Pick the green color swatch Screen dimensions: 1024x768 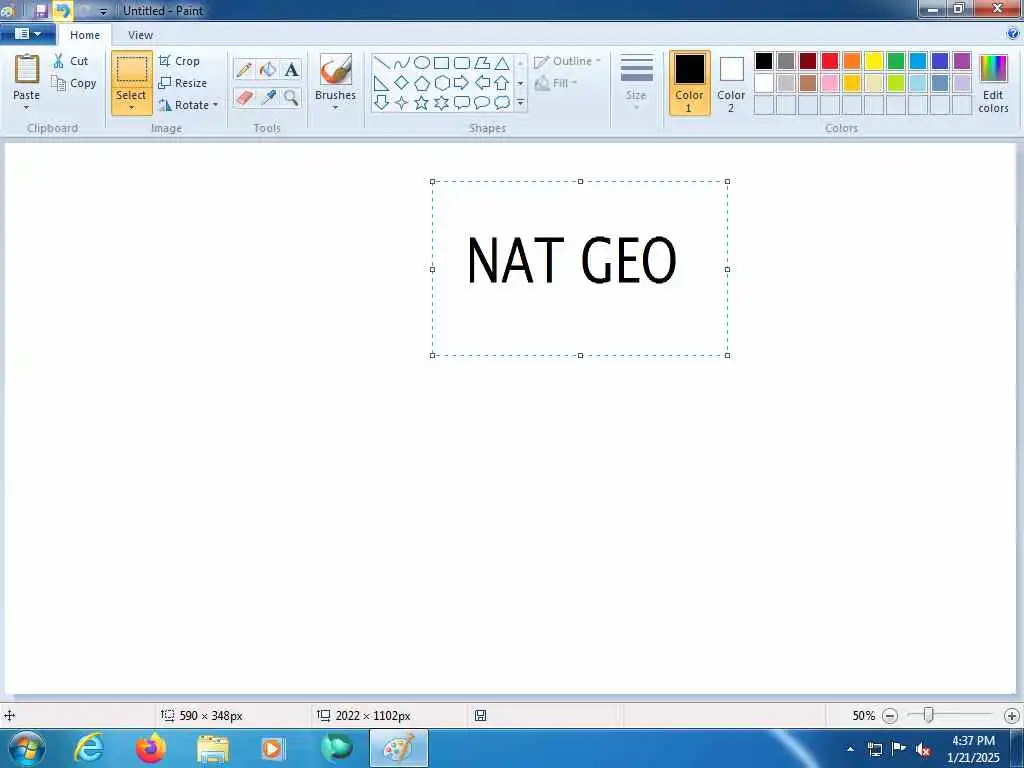point(896,61)
